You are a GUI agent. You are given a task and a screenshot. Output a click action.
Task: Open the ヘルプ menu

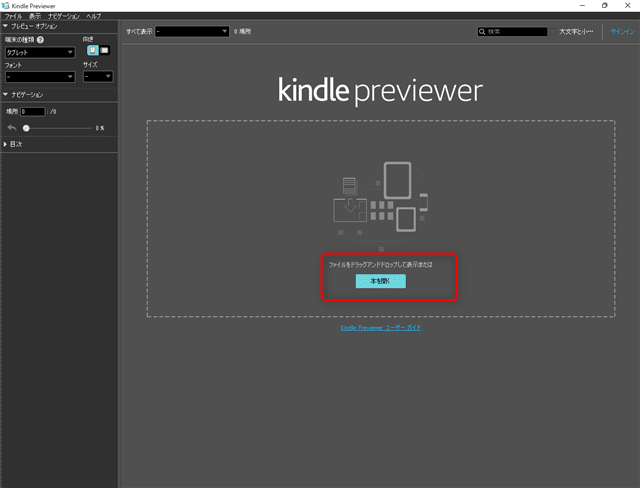pyautogui.click(x=93, y=16)
